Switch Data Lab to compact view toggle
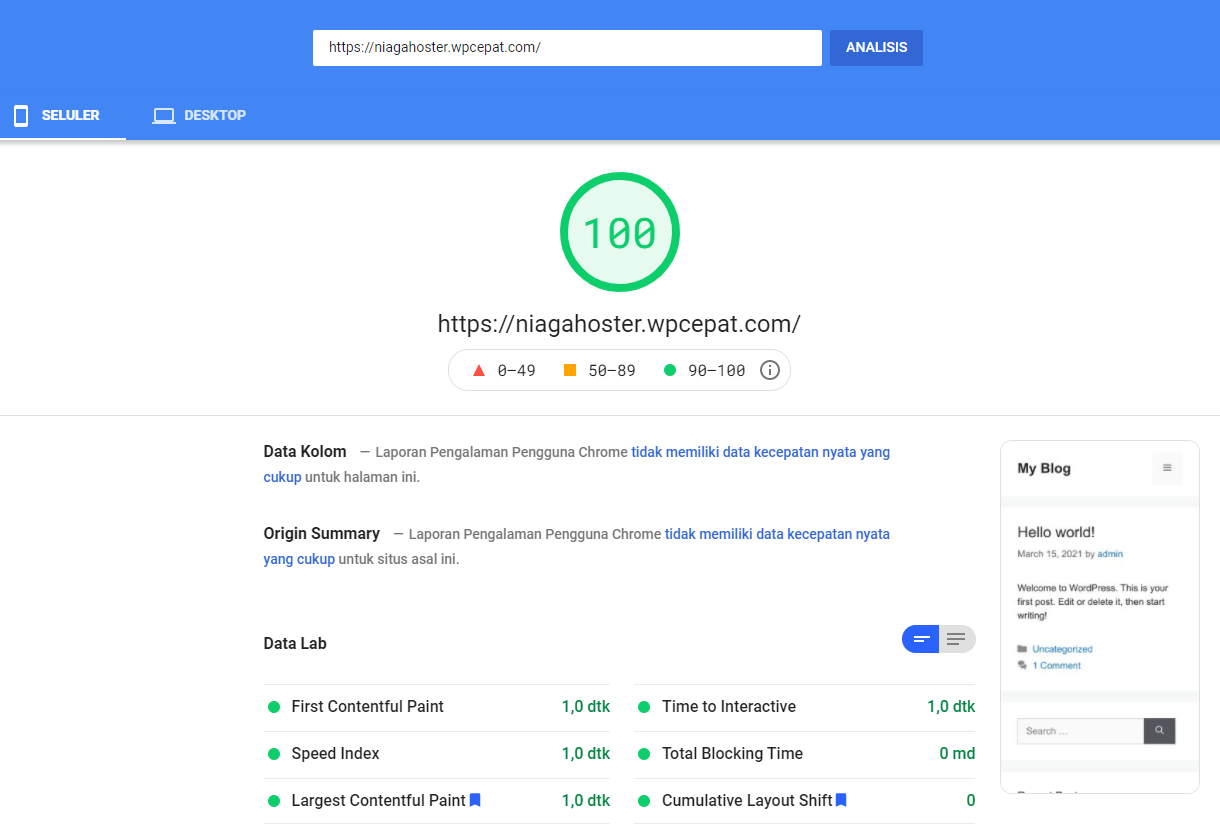Image resolution: width=1220 pixels, height=828 pixels. (x=921, y=639)
